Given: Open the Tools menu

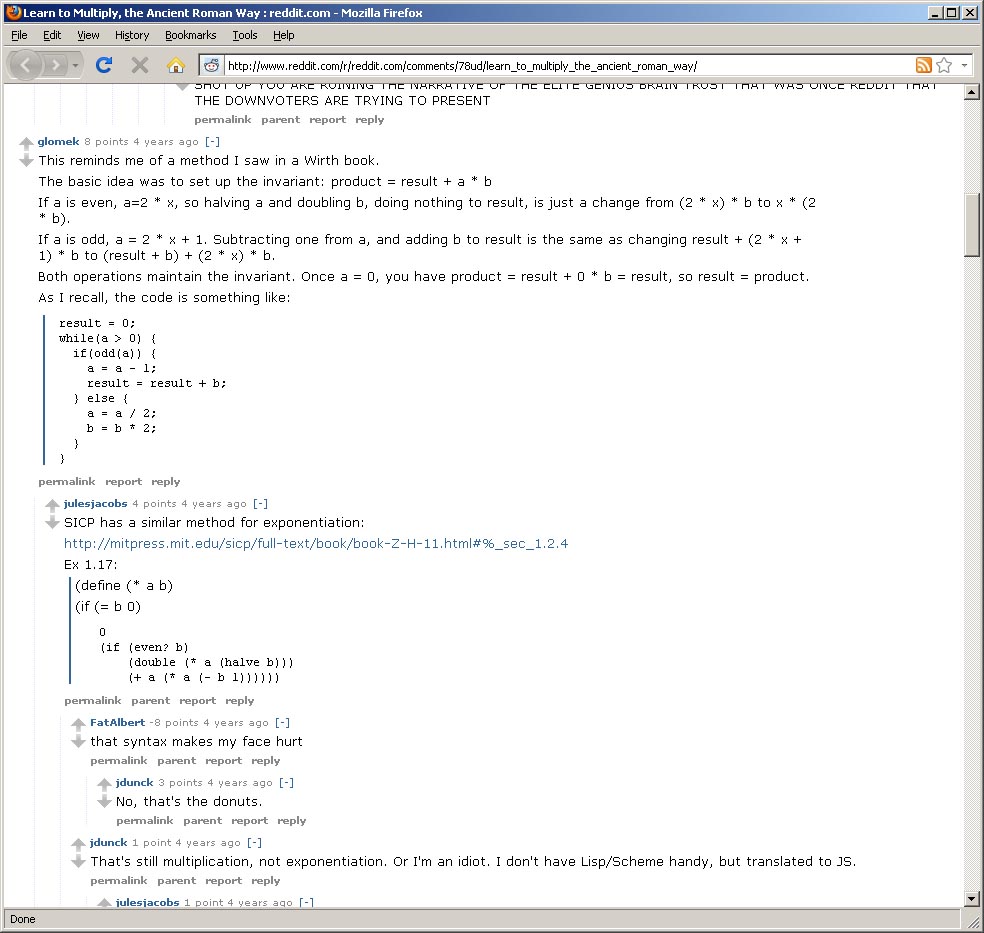Looking at the screenshot, I should coord(245,35).
